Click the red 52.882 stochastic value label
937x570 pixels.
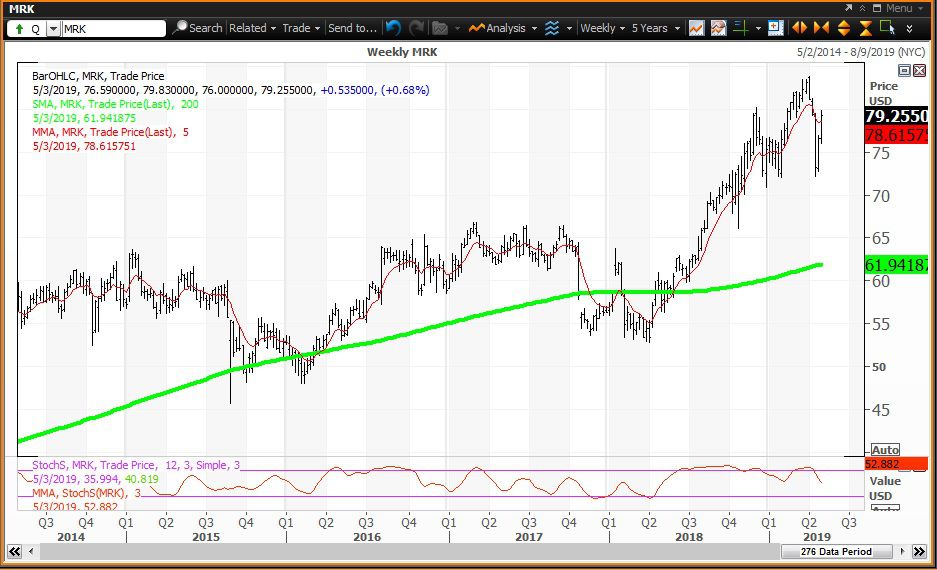896,464
